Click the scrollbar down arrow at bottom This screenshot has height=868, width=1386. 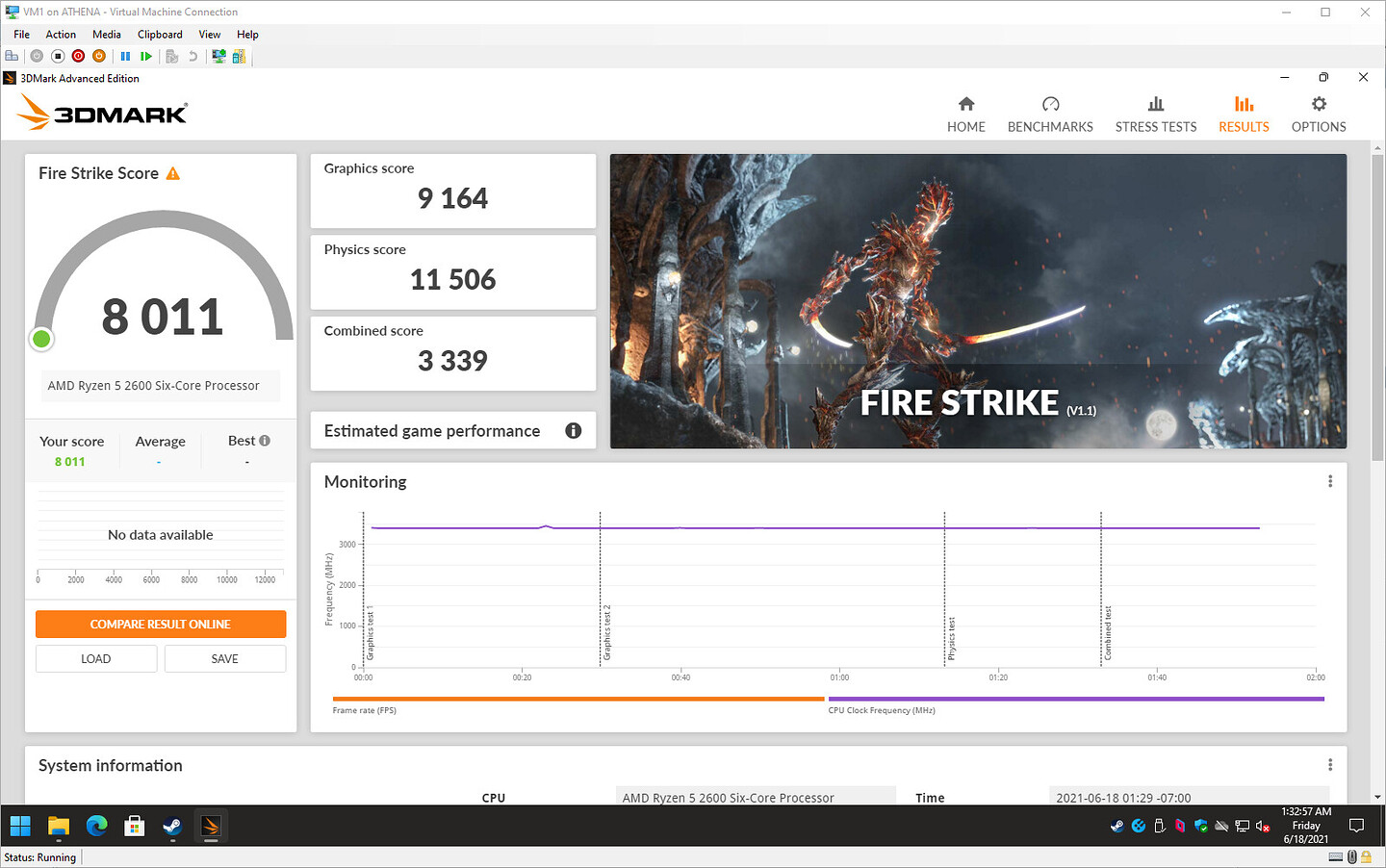pyautogui.click(x=1377, y=797)
